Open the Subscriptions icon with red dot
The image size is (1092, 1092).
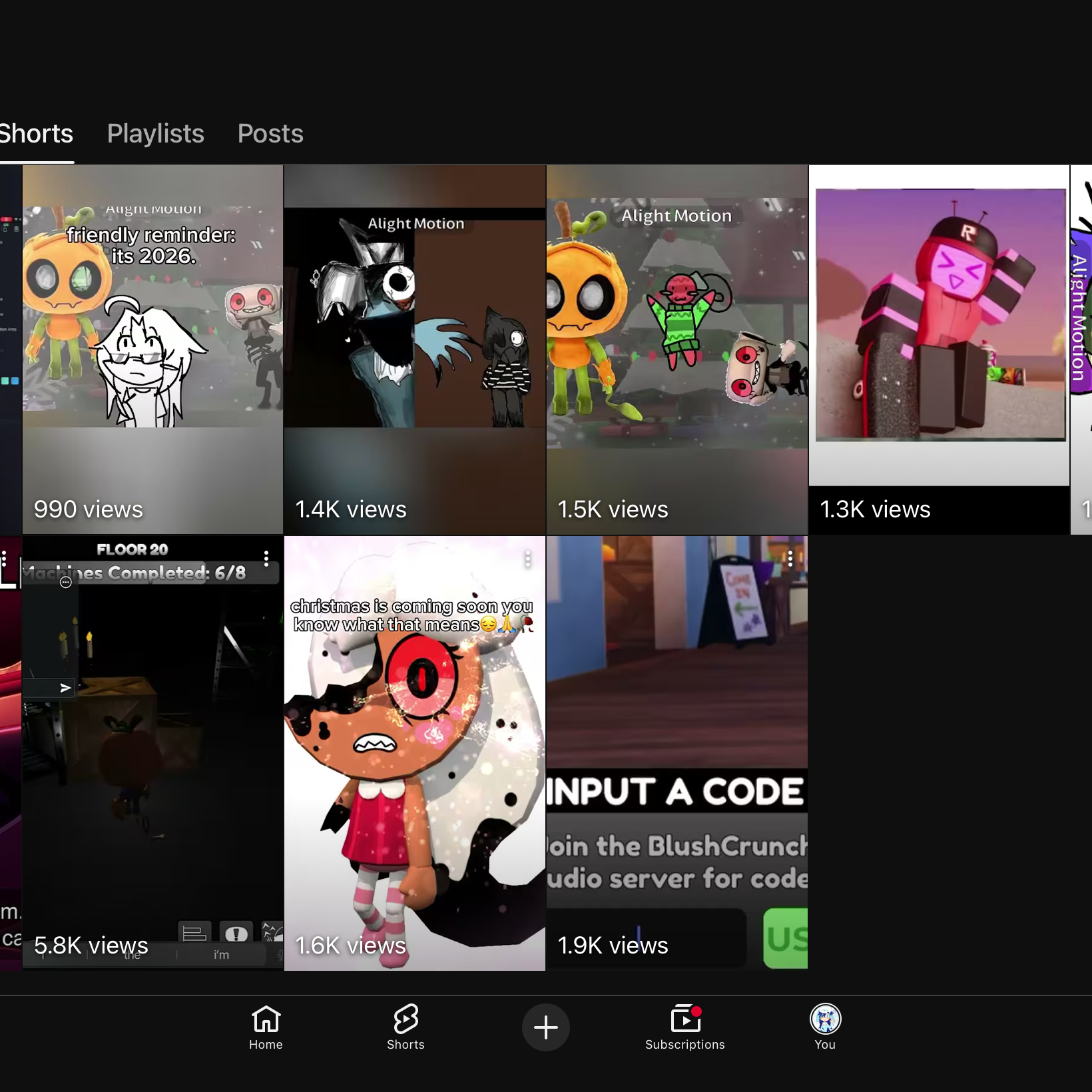point(685,1018)
